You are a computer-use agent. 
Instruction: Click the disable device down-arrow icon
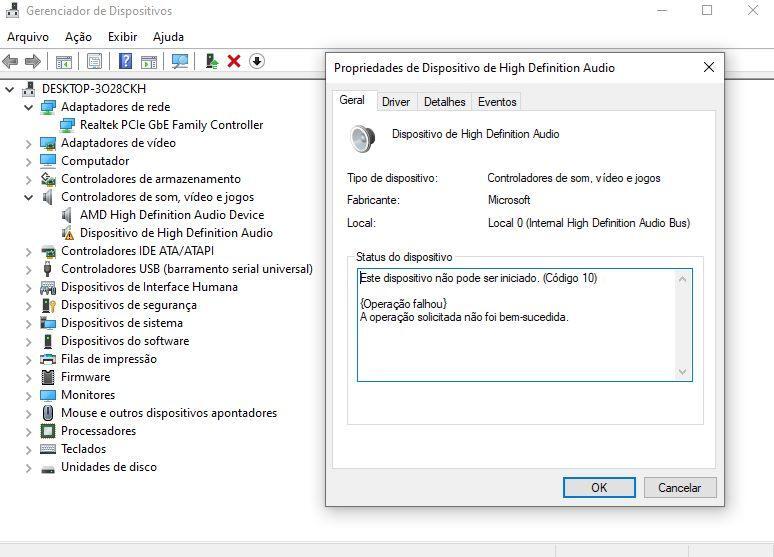coord(257,61)
